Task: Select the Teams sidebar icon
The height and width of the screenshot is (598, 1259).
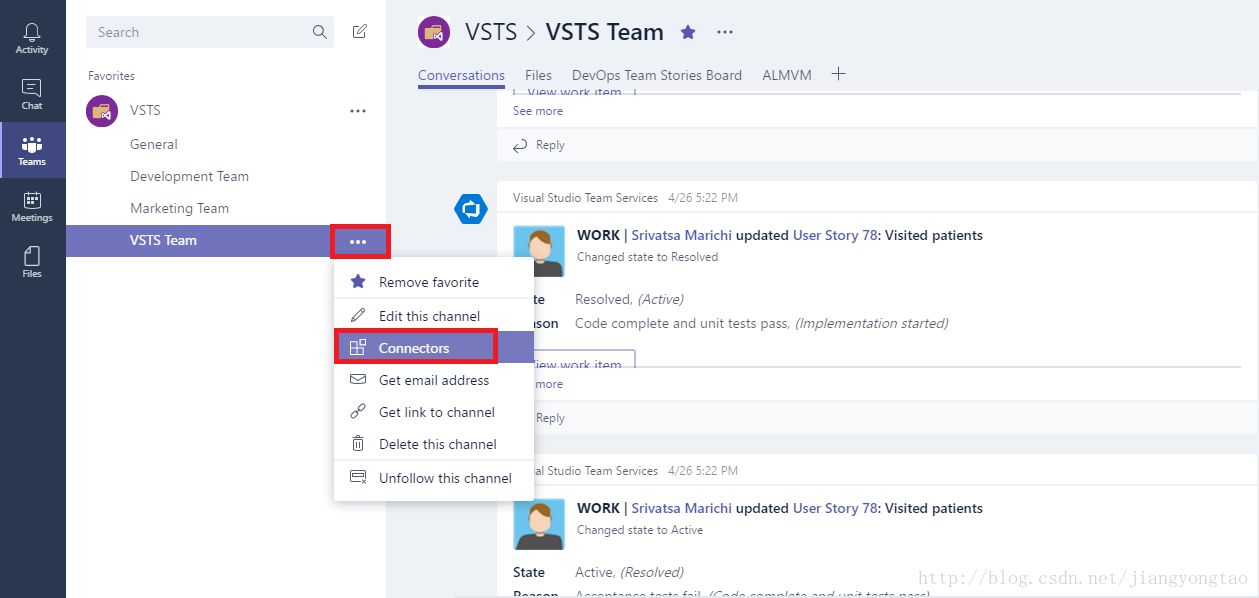Action: coord(32,150)
